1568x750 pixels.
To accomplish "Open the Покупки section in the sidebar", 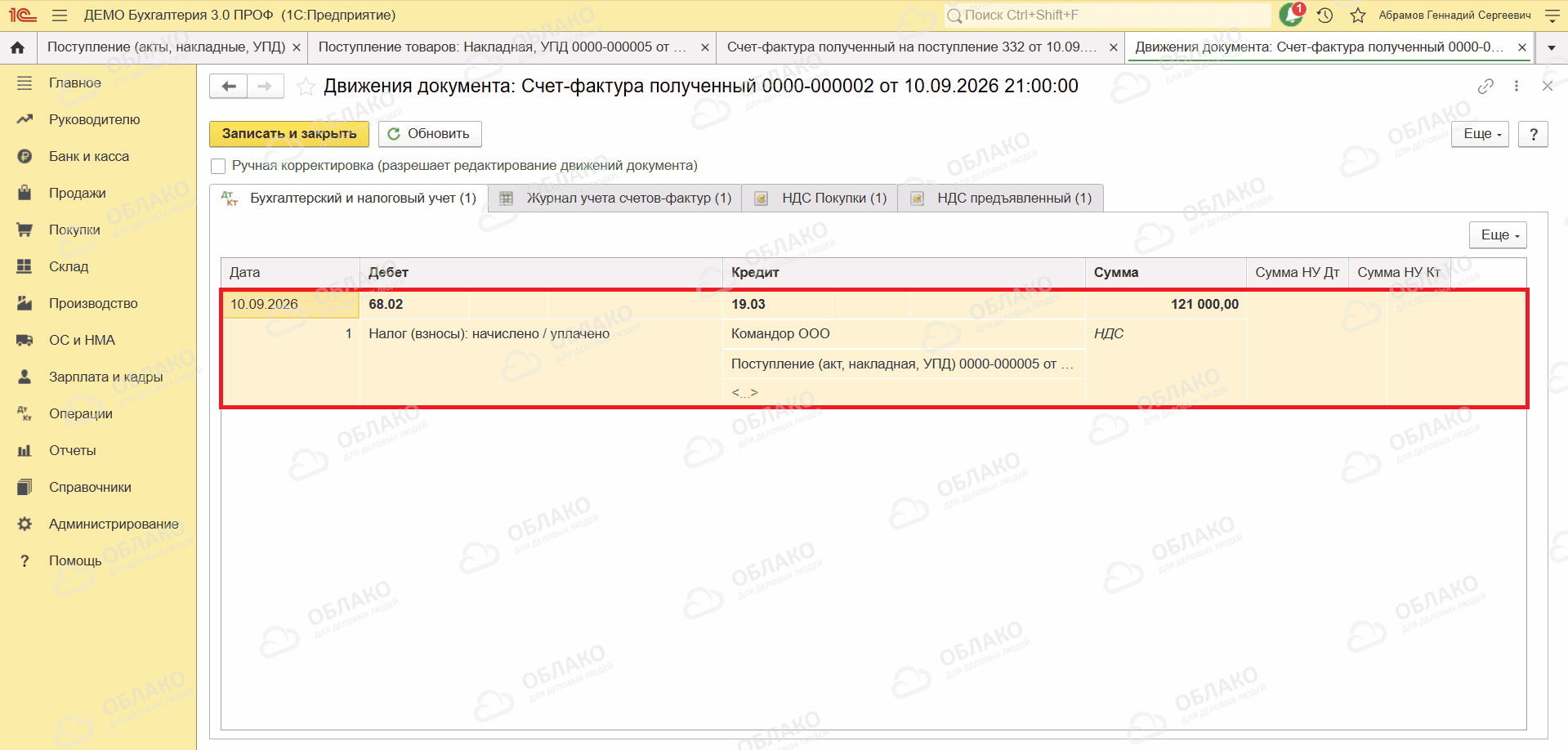I will pos(74,230).
